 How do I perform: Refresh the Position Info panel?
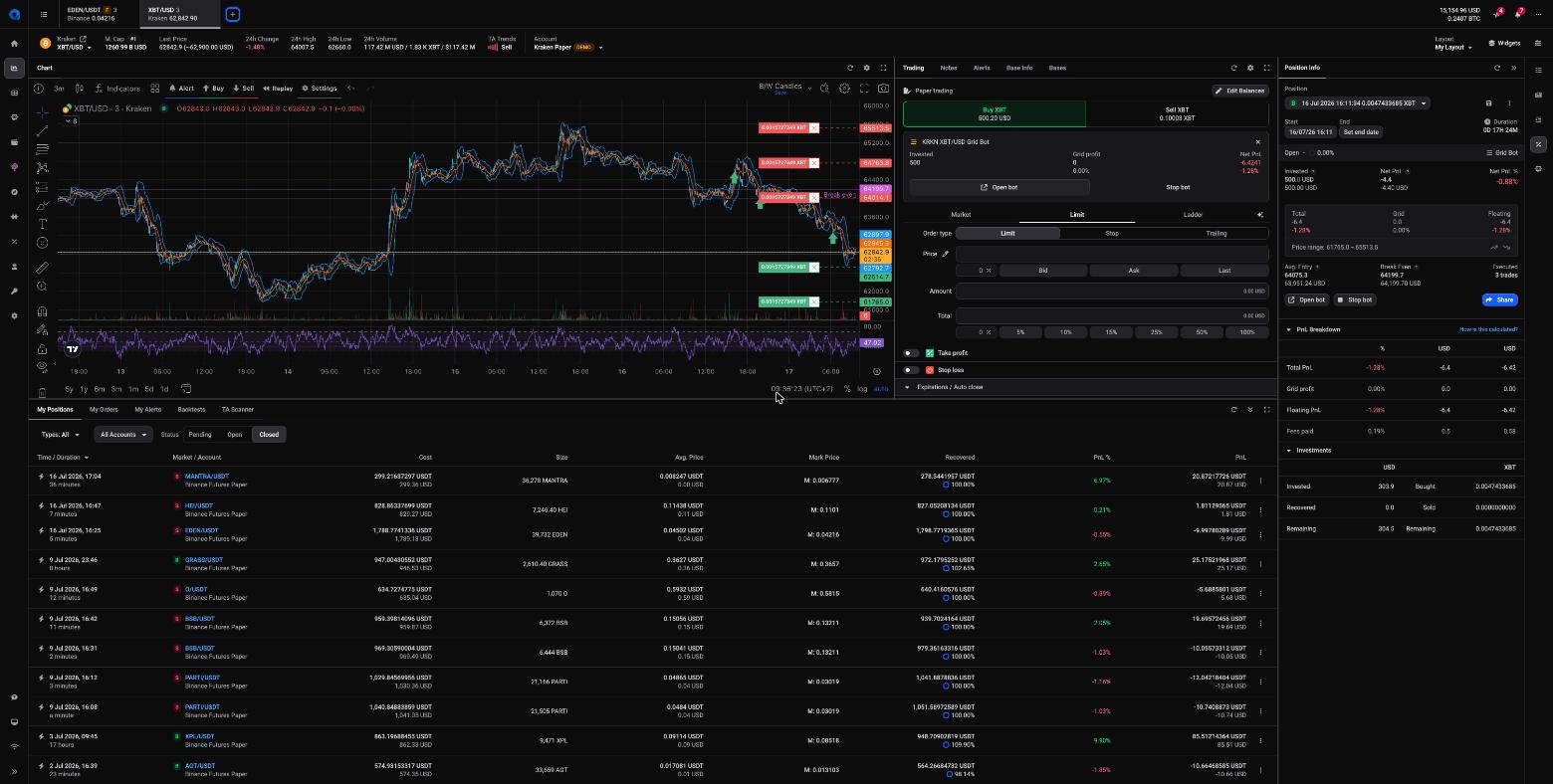coord(1496,68)
